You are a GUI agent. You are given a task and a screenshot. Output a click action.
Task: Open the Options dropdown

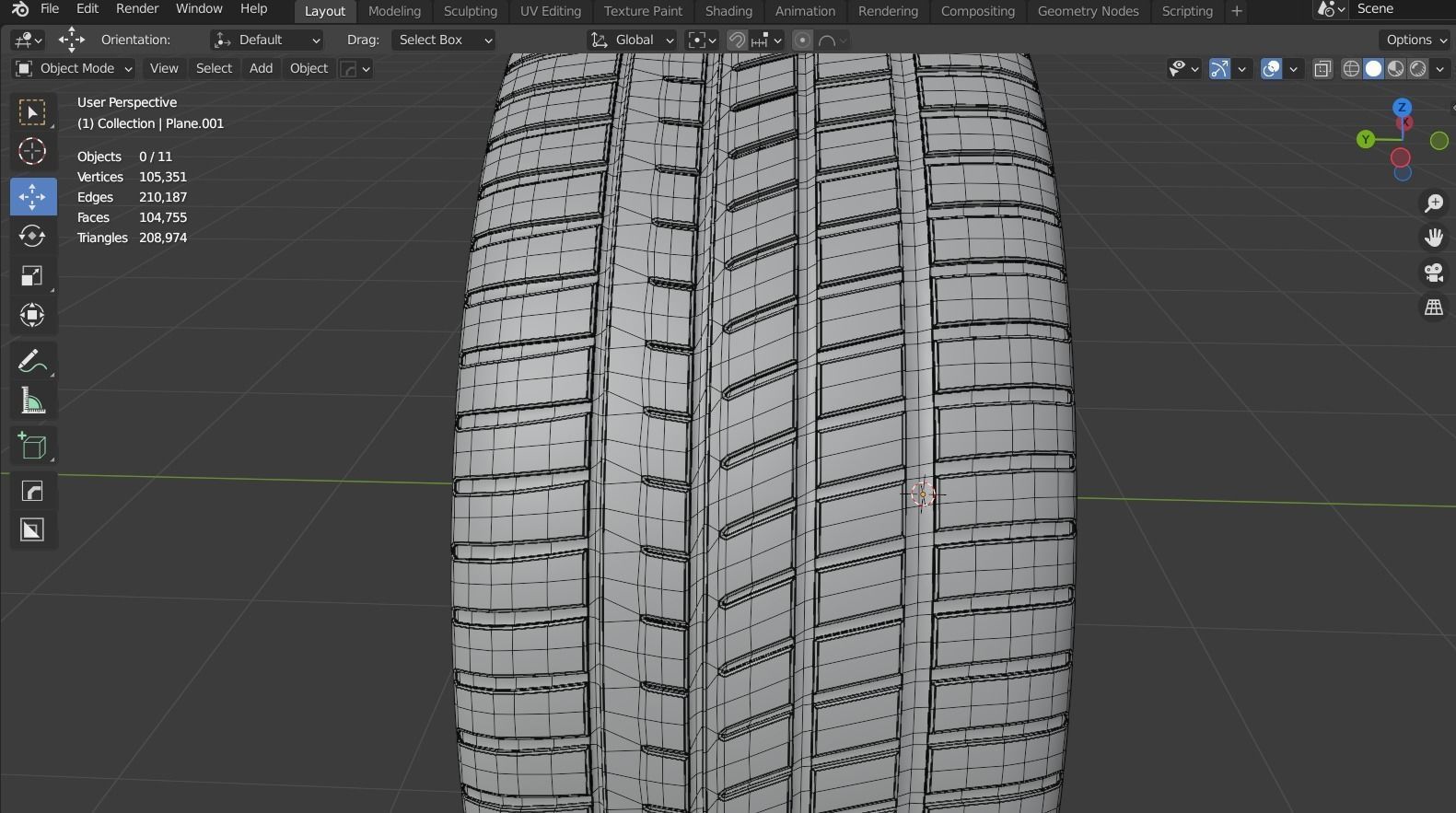tap(1416, 40)
